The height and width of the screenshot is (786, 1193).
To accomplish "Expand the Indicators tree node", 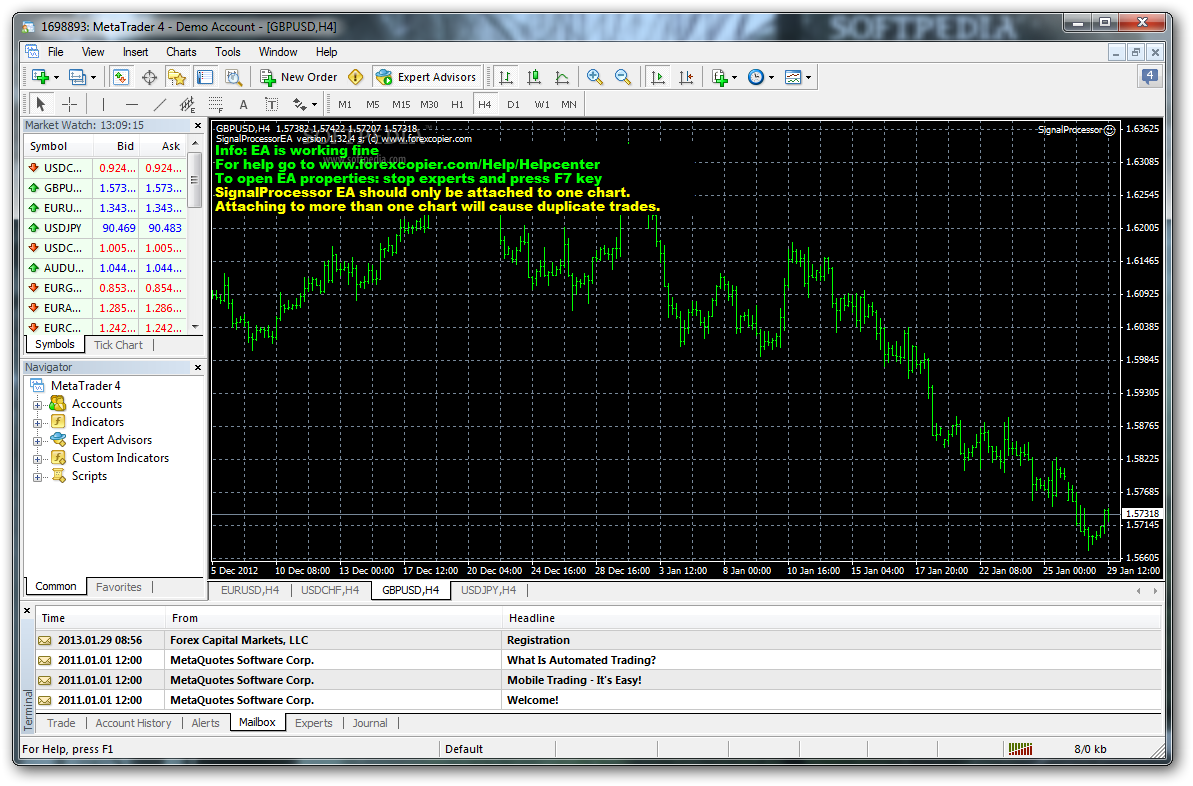I will (37, 422).
